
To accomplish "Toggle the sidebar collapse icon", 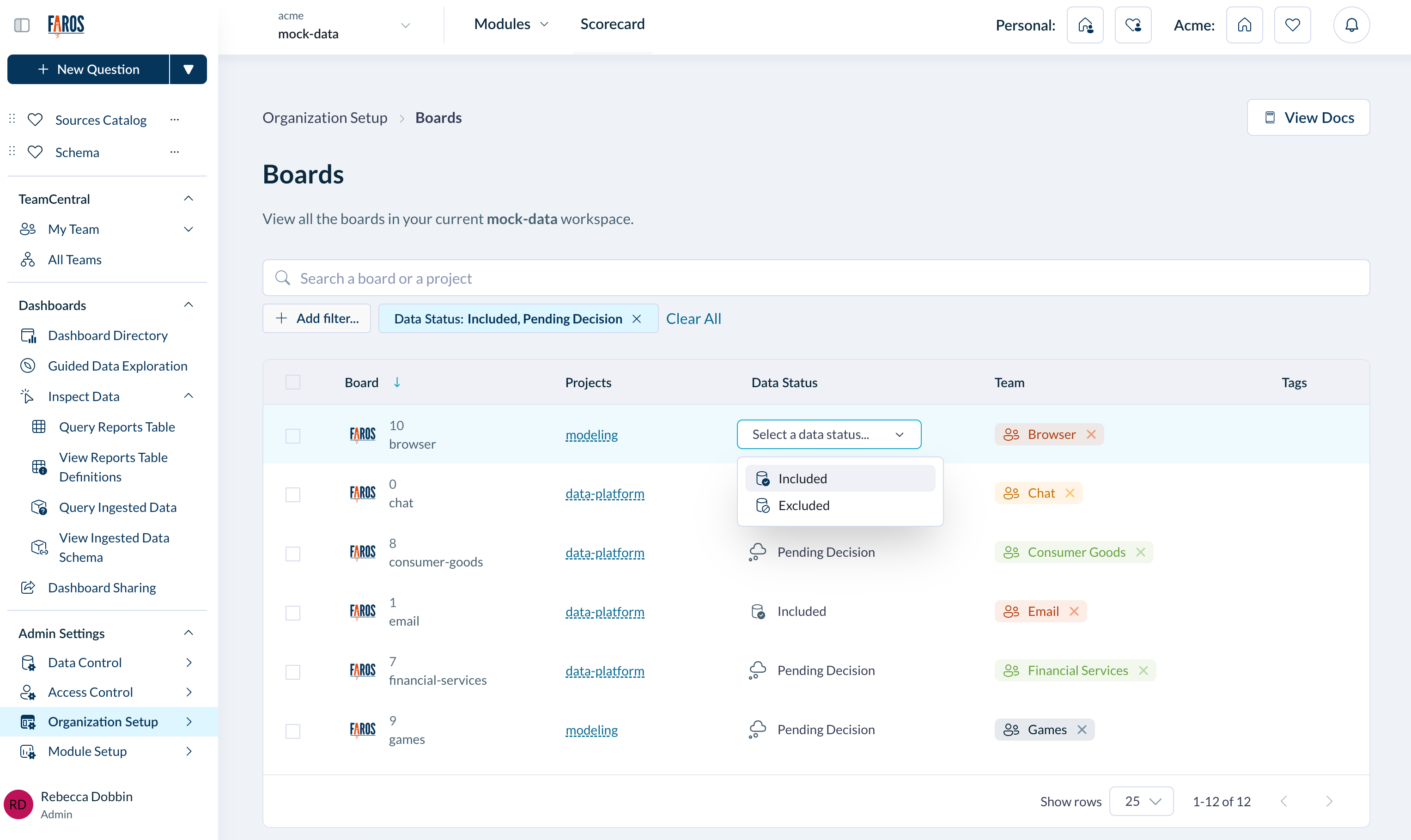I will click(22, 25).
